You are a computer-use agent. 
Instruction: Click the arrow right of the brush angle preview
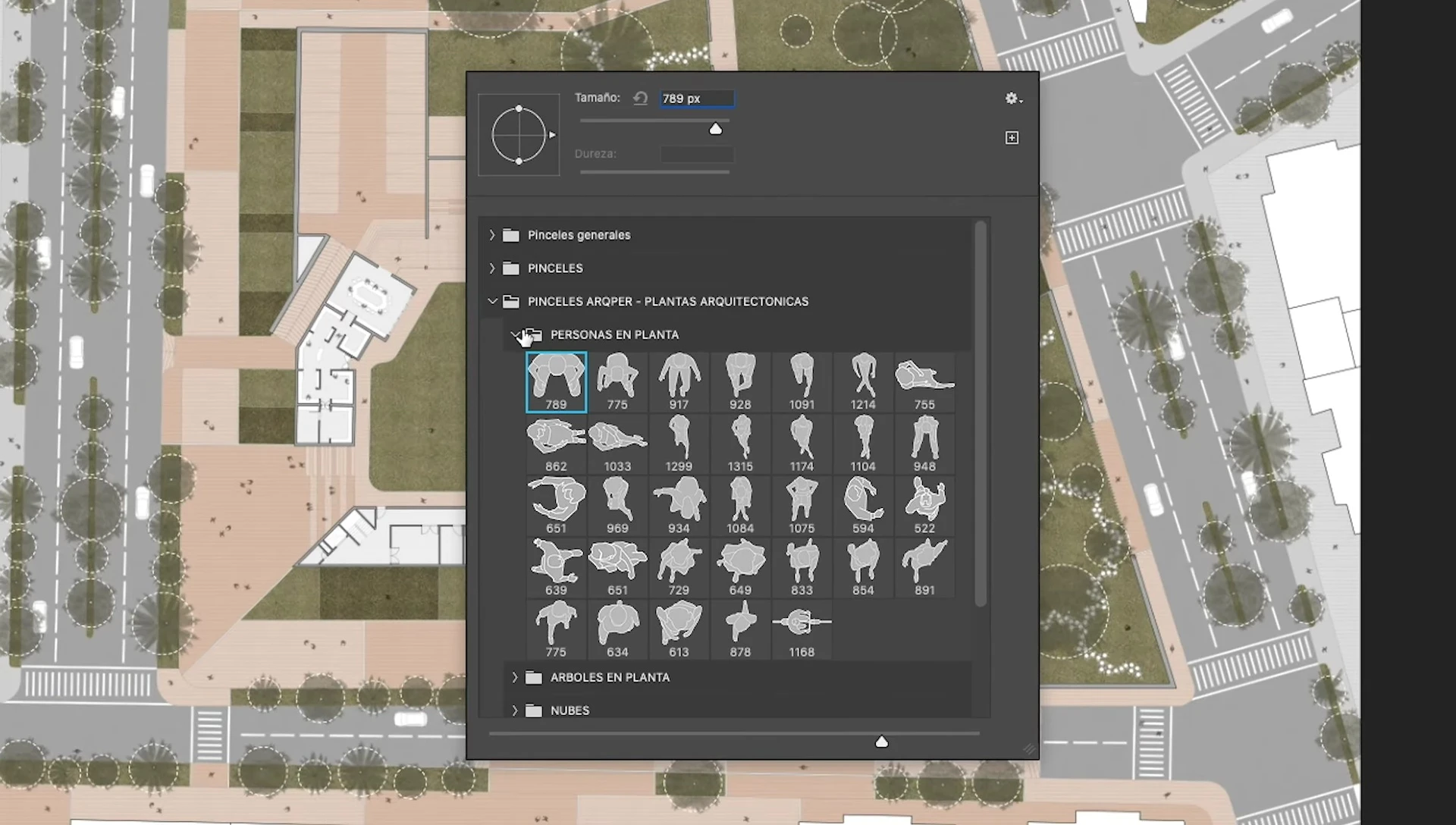(552, 135)
